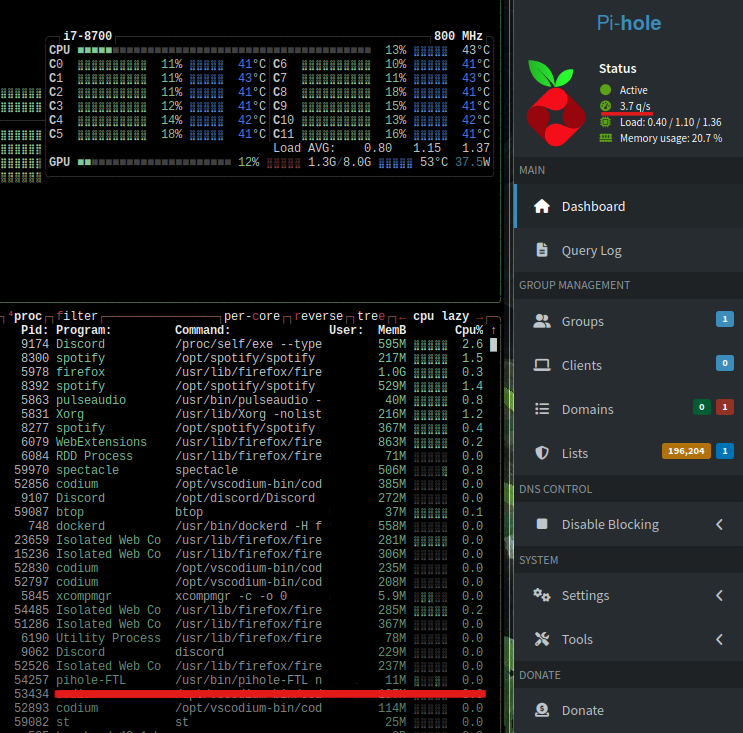Click the Clients count badge showing 0

(x=725, y=363)
